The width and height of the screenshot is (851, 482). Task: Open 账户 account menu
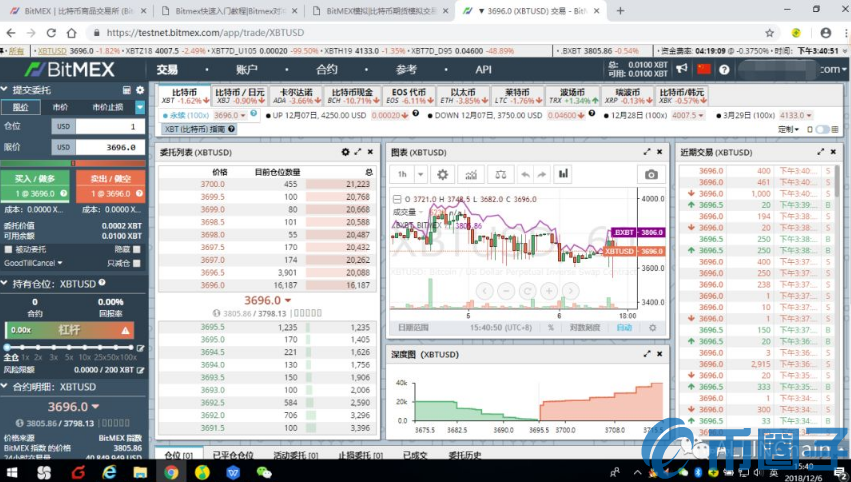coord(247,69)
